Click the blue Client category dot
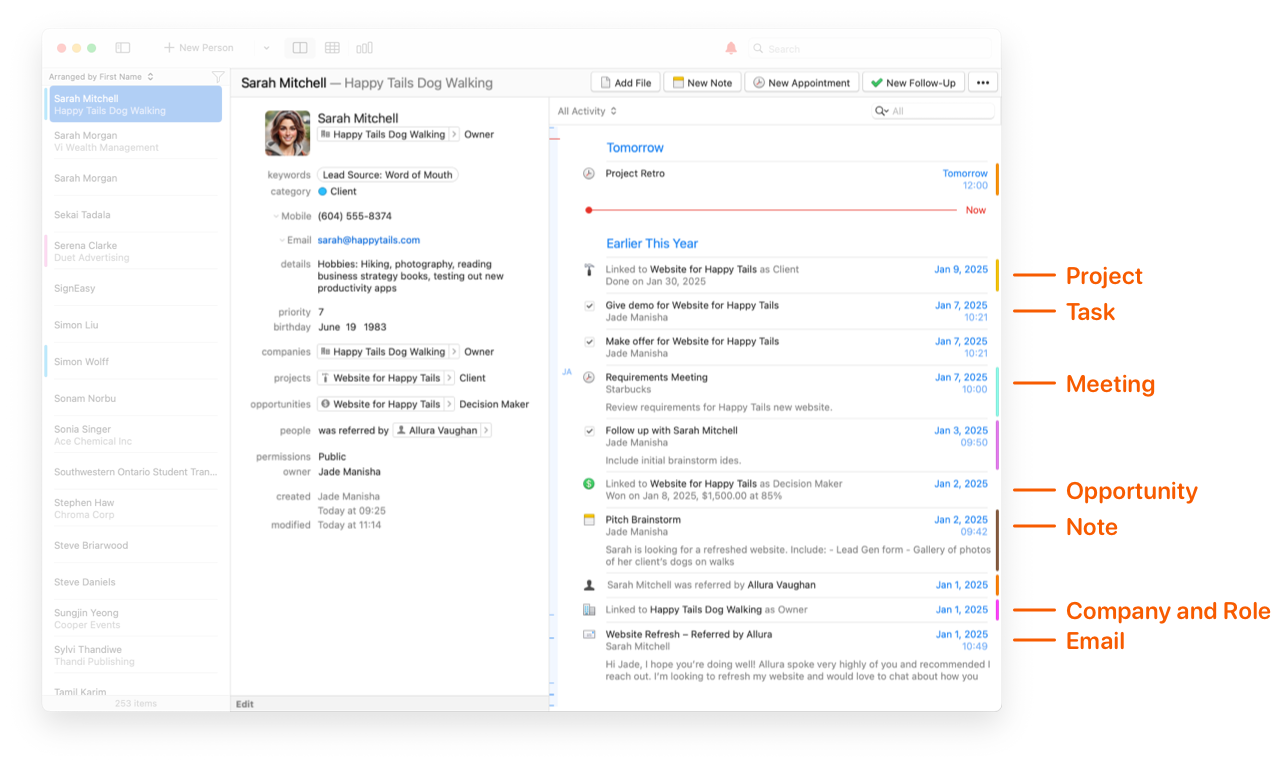This screenshot has height=767, width=1282. click(323, 191)
